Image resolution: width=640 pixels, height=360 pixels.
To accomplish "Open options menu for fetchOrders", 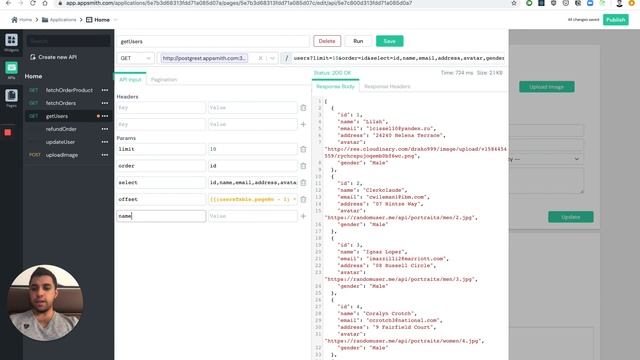I will [x=105, y=103].
